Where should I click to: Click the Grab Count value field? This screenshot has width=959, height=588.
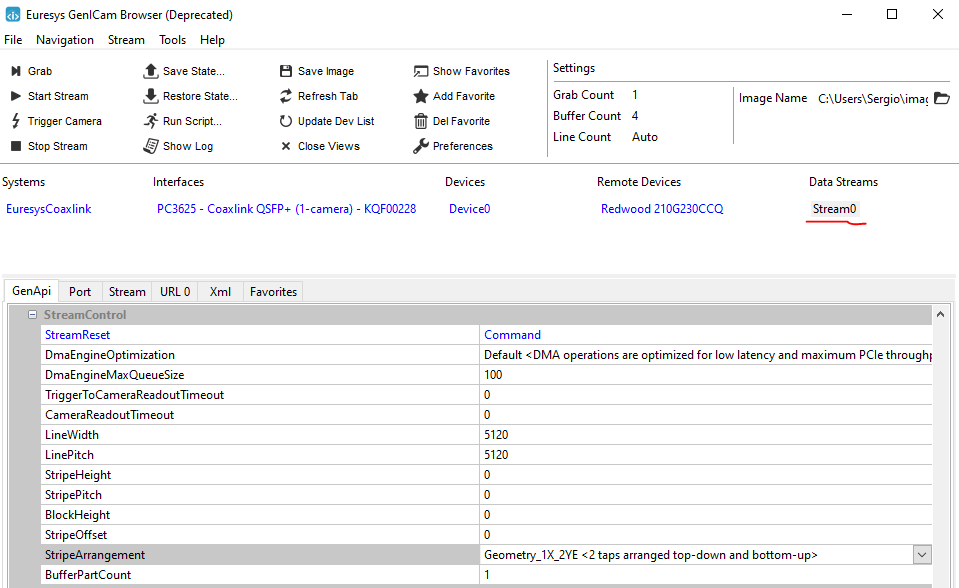[x=634, y=95]
